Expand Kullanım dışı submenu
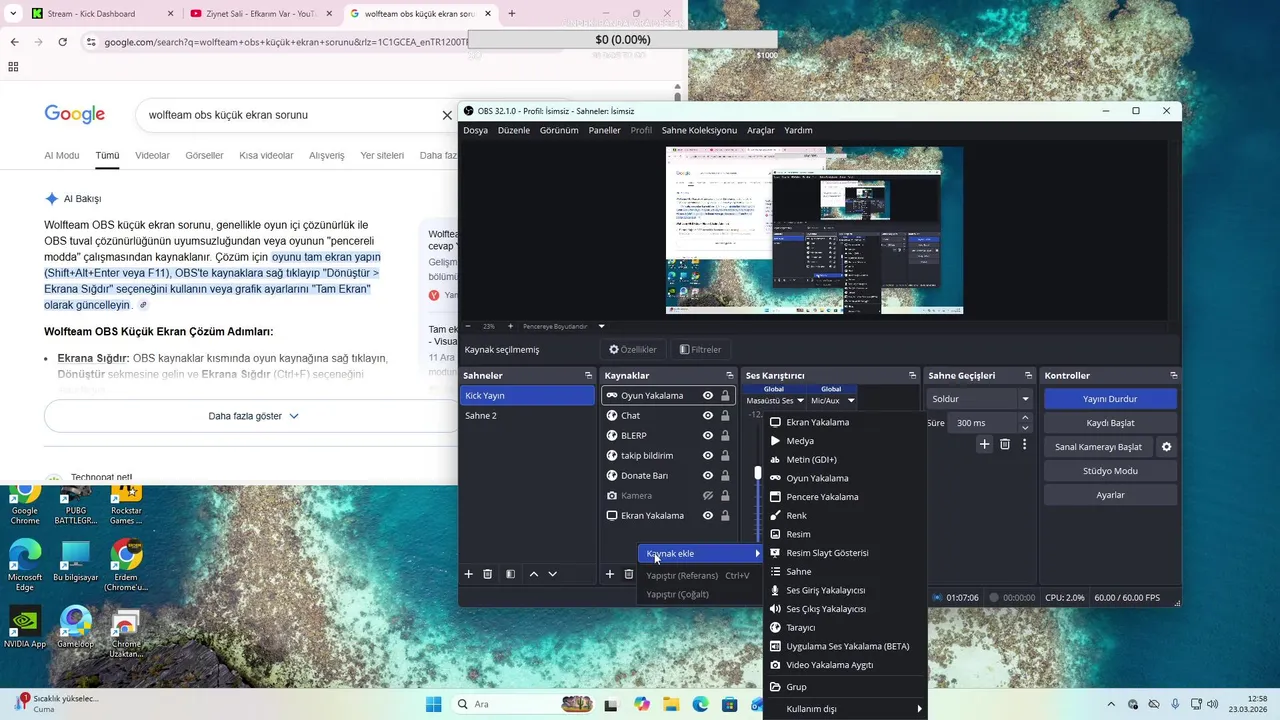The width and height of the screenshot is (1280, 720). [x=846, y=709]
